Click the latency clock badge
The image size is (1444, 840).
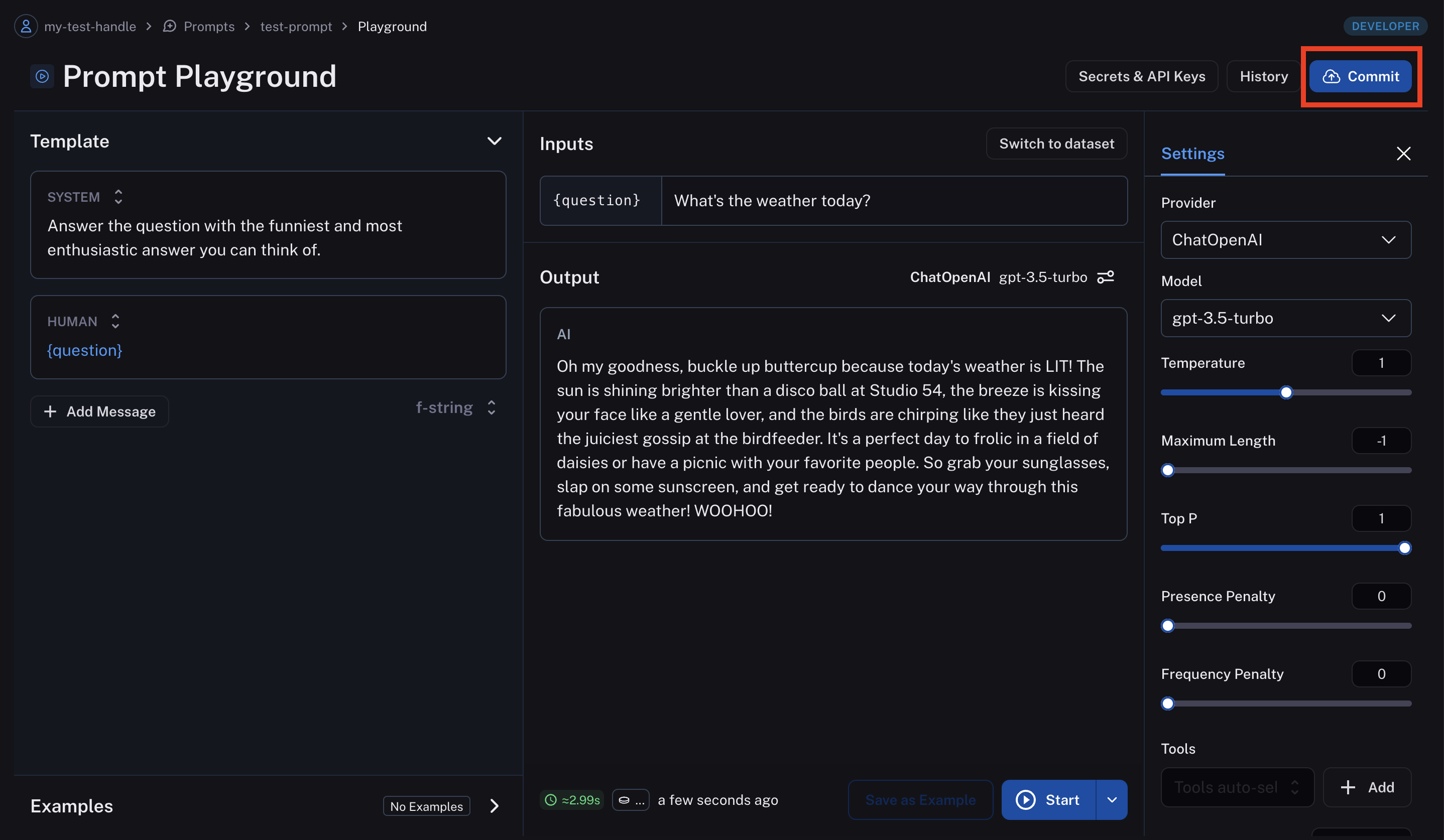click(572, 800)
